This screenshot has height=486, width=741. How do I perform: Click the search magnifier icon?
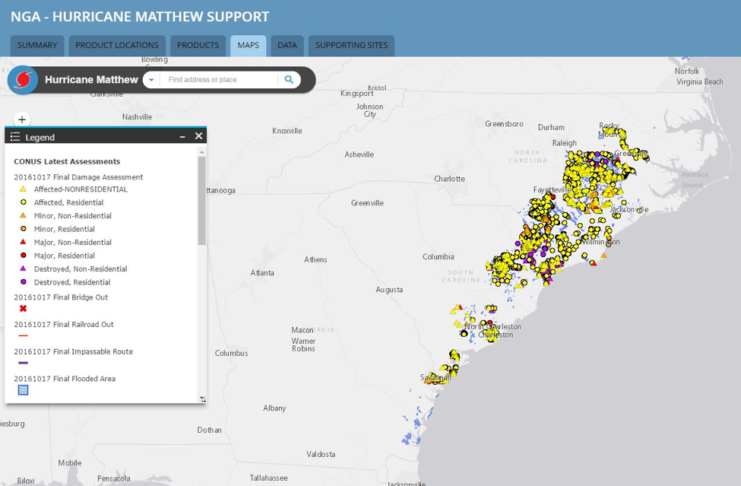click(x=289, y=80)
